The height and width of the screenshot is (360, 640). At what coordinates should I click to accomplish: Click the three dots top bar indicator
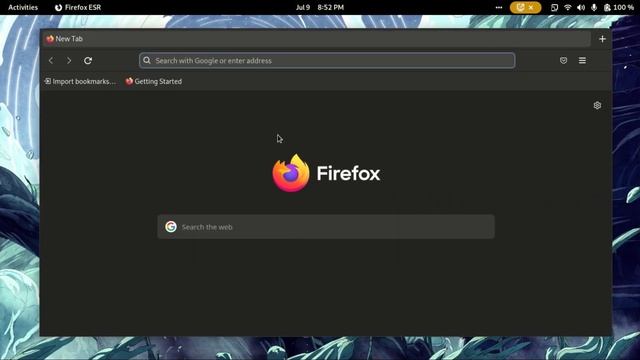pyautogui.click(x=499, y=7)
